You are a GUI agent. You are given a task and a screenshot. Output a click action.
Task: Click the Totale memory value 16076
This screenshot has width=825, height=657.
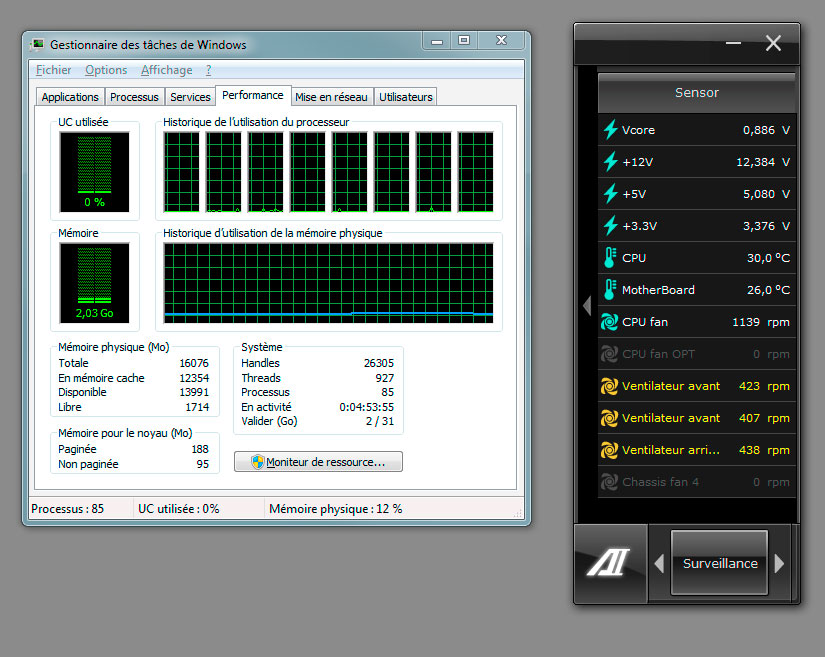click(194, 363)
